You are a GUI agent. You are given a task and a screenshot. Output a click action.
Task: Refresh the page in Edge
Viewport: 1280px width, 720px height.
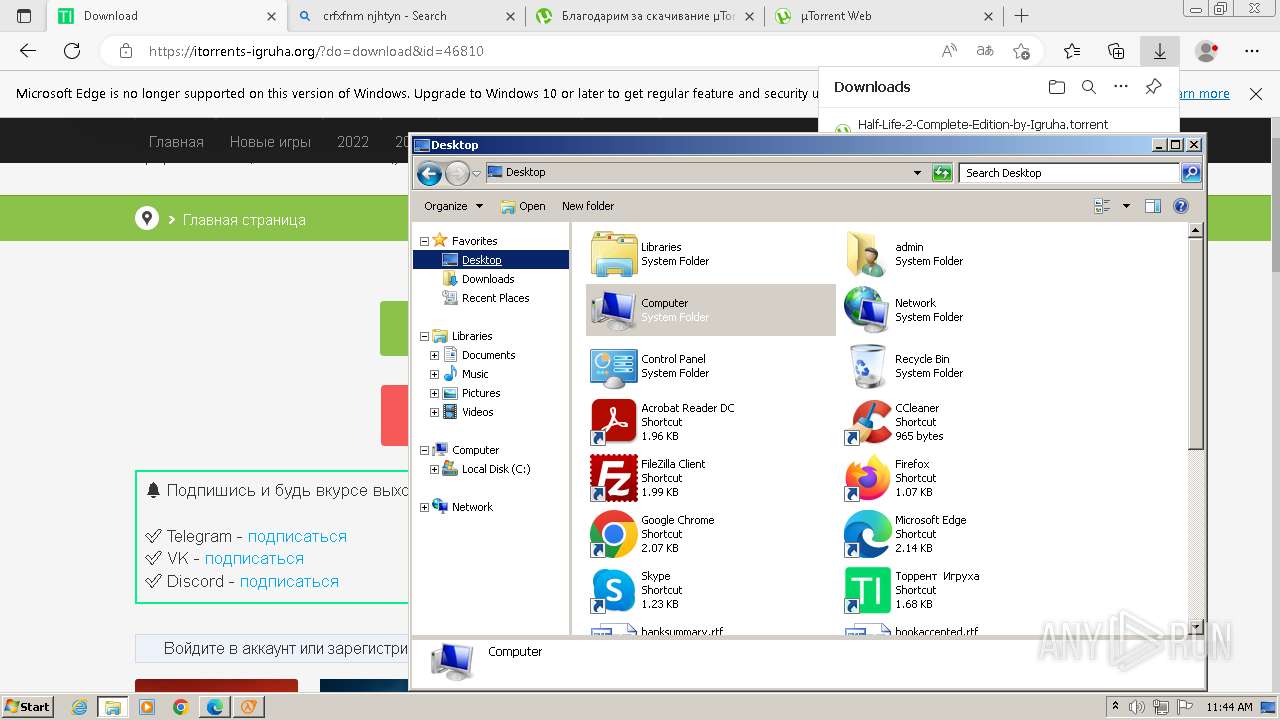[x=72, y=51]
